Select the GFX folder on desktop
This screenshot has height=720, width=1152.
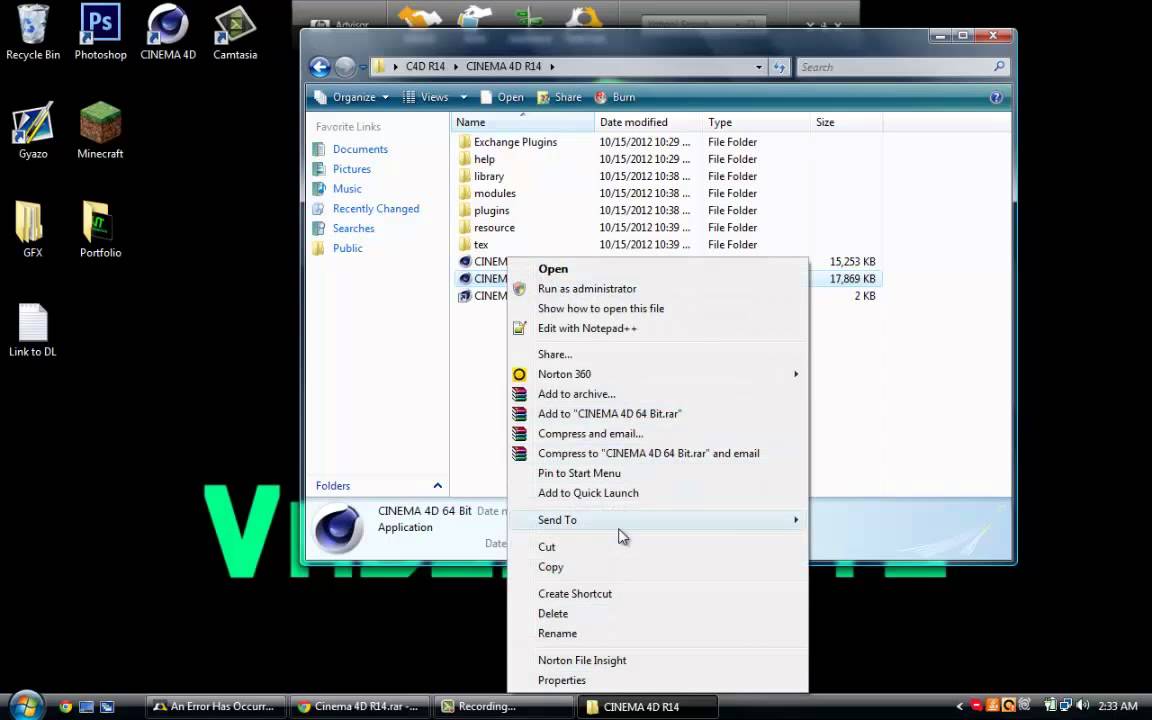(32, 230)
